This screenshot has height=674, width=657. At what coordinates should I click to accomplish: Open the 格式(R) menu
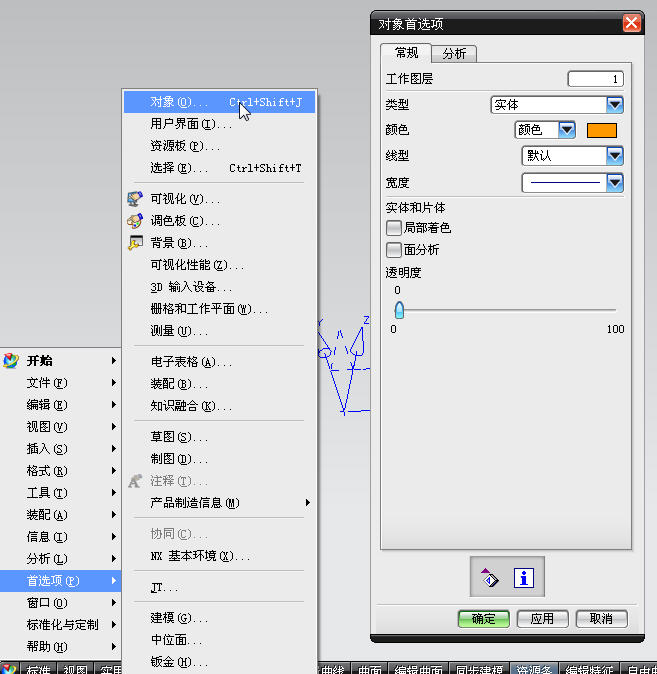60,471
